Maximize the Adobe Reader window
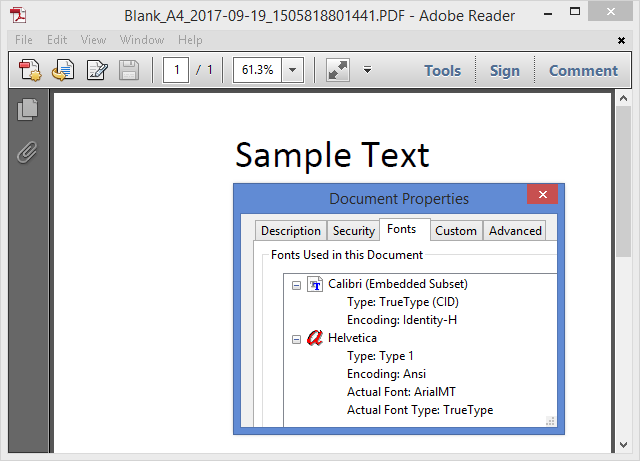The image size is (640, 461). (575, 12)
